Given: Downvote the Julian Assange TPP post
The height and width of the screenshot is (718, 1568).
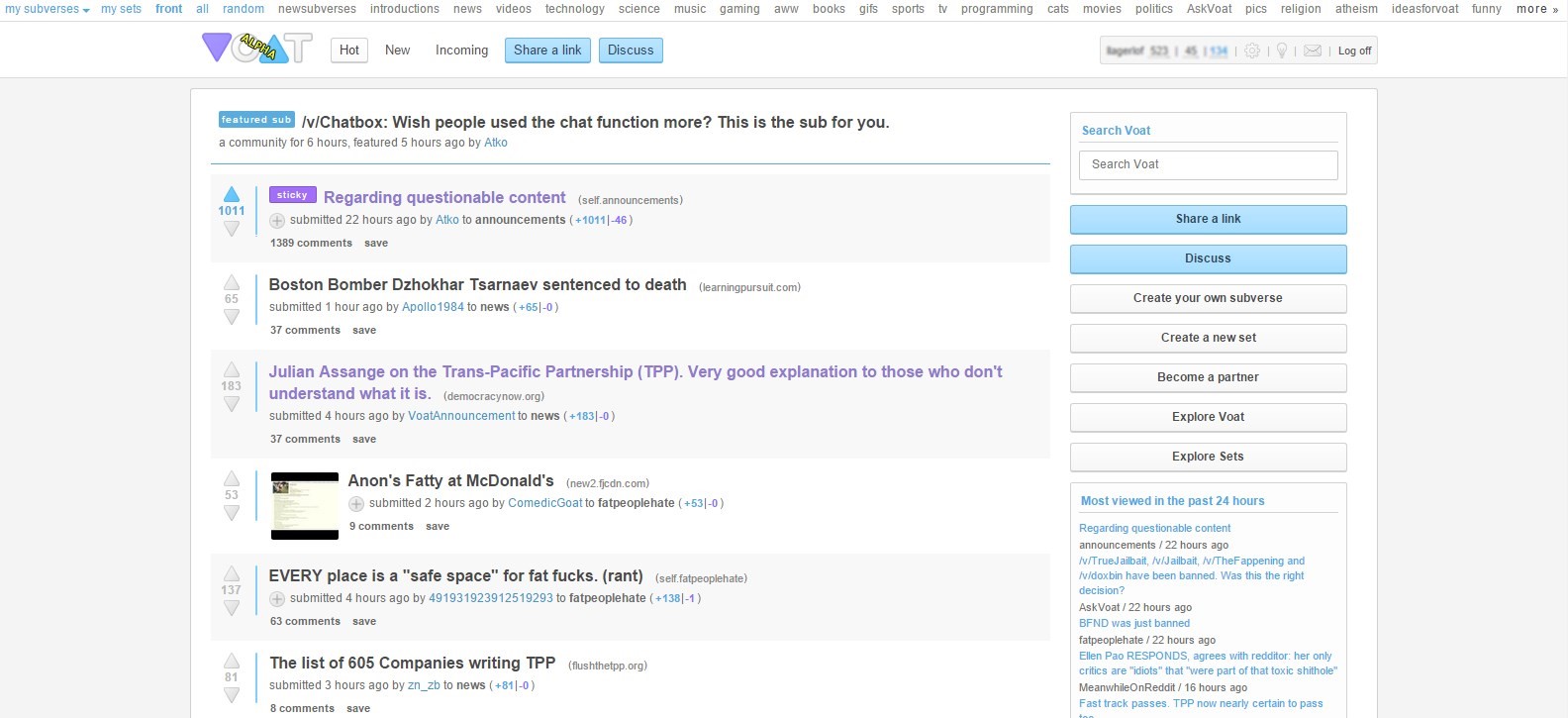Looking at the screenshot, I should pyautogui.click(x=232, y=404).
